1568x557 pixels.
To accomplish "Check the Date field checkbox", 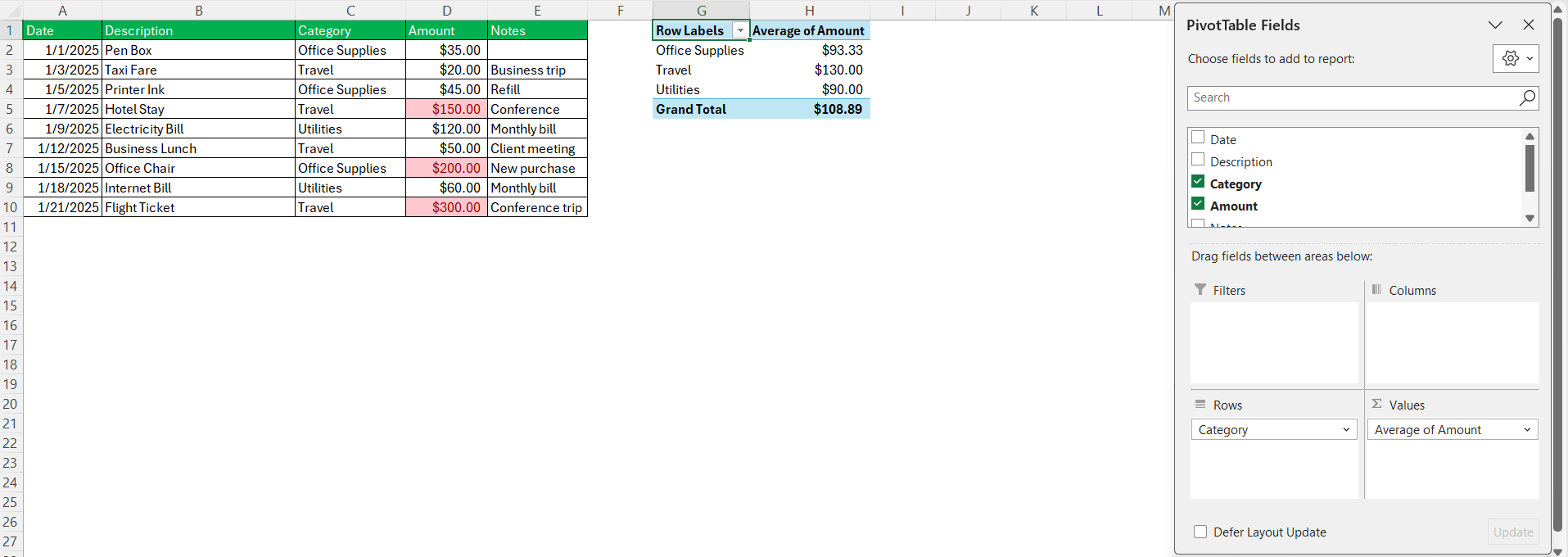I will 1198,138.
